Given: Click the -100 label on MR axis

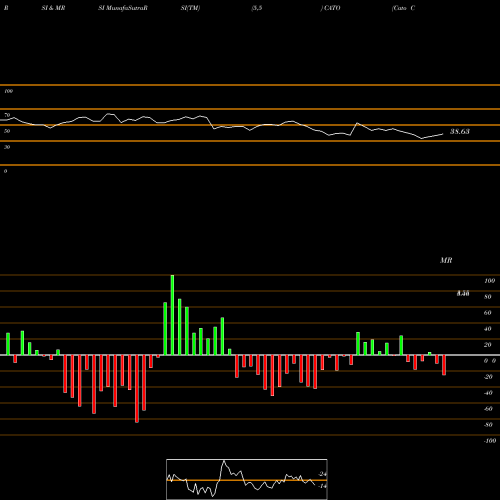Looking at the screenshot, I should tap(490, 441).
